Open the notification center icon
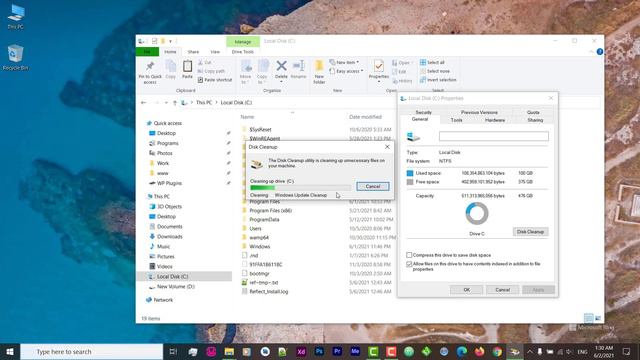This screenshot has width=640, height=360. tap(626, 351)
